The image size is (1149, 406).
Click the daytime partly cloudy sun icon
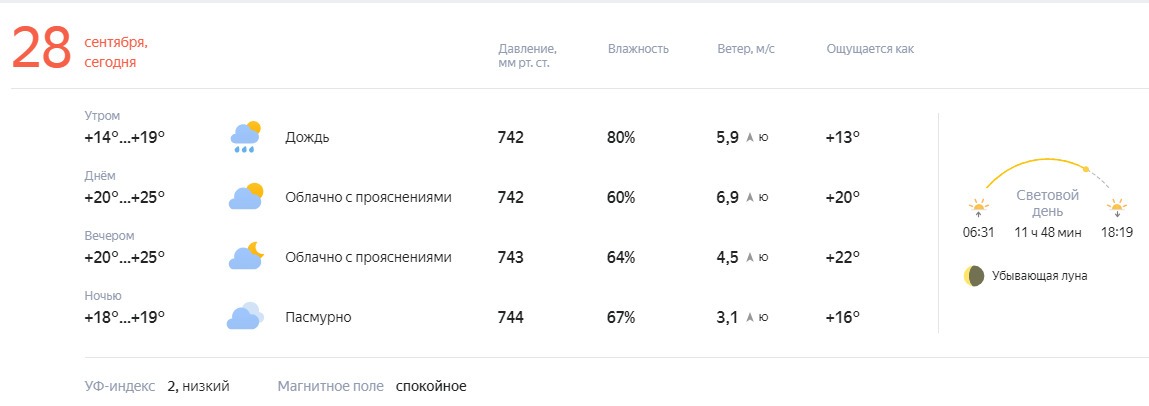tap(245, 196)
